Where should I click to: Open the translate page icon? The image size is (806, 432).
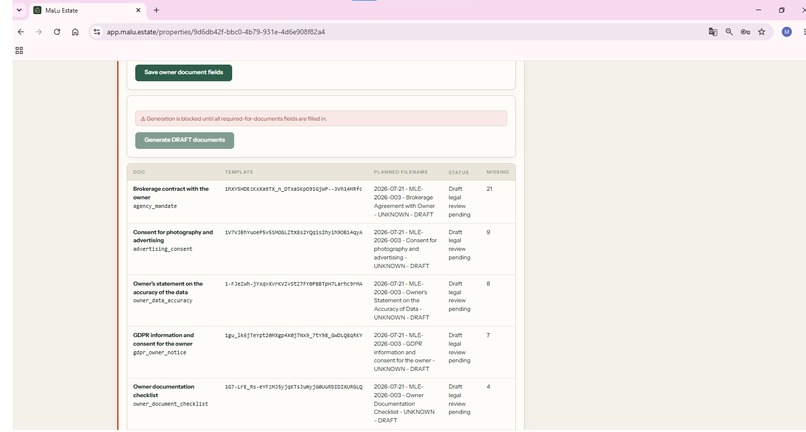[x=713, y=32]
